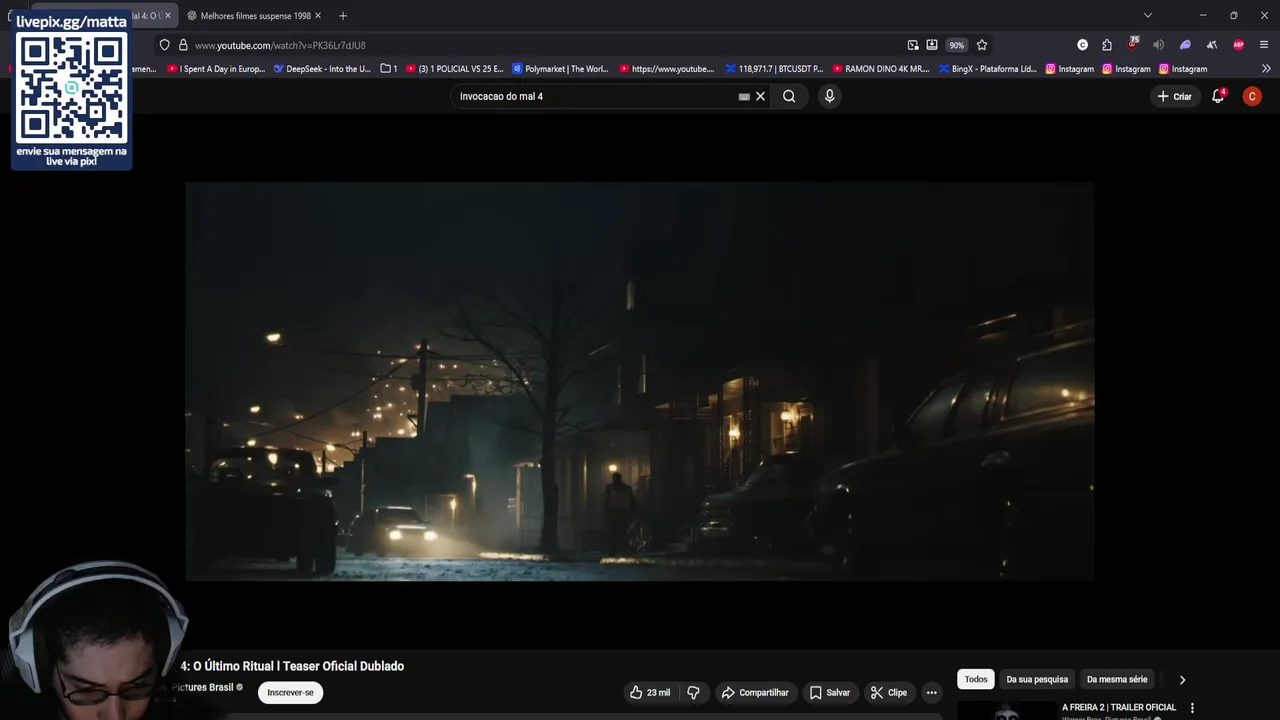Open the three-dot more actions menu under video
The width and height of the screenshot is (1280, 720).
931,692
